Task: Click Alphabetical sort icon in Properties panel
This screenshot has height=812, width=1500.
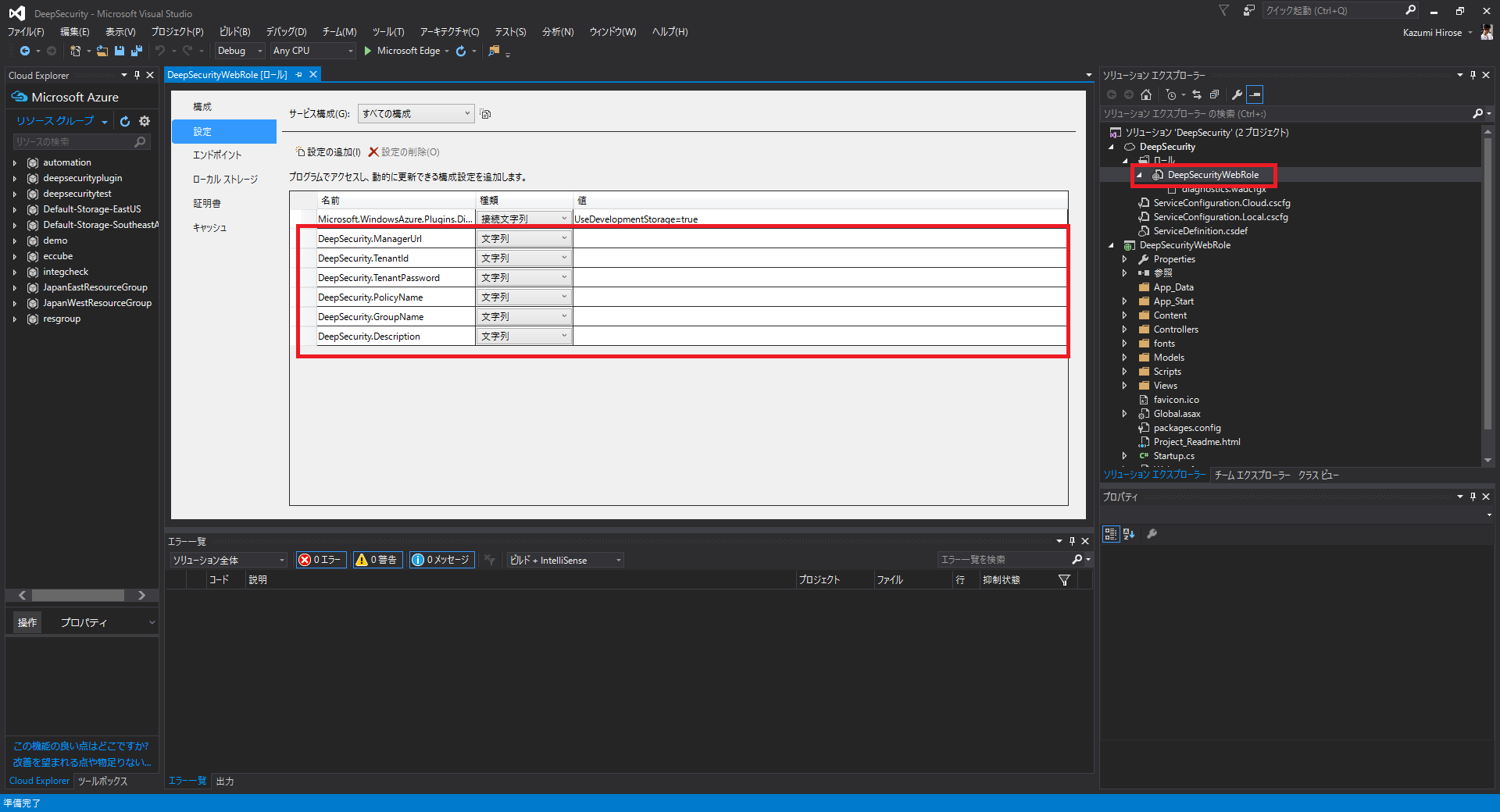Action: (x=1129, y=534)
